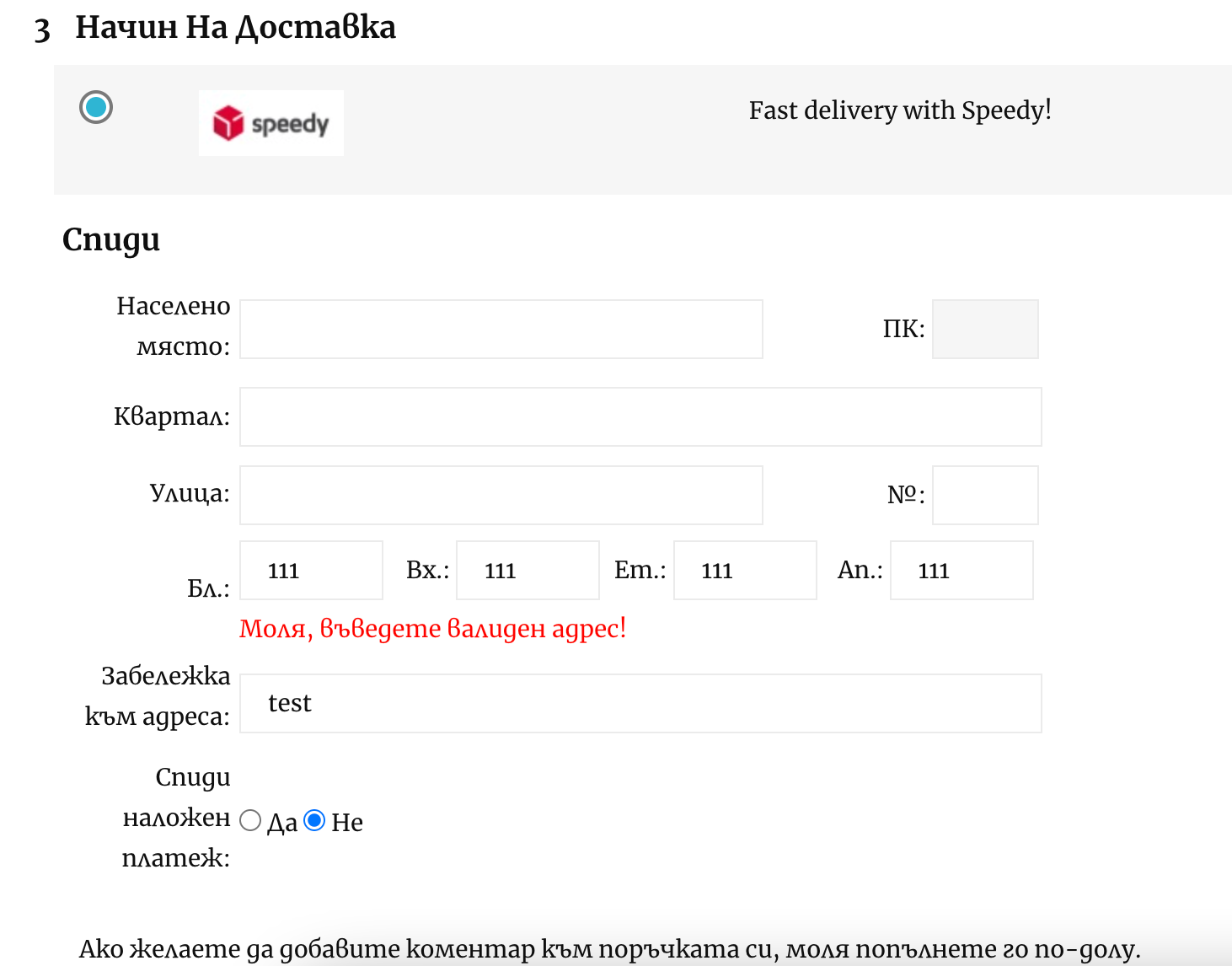The width and height of the screenshot is (1232, 966).
Task: Click the red invalid address error message
Action: tap(432, 629)
